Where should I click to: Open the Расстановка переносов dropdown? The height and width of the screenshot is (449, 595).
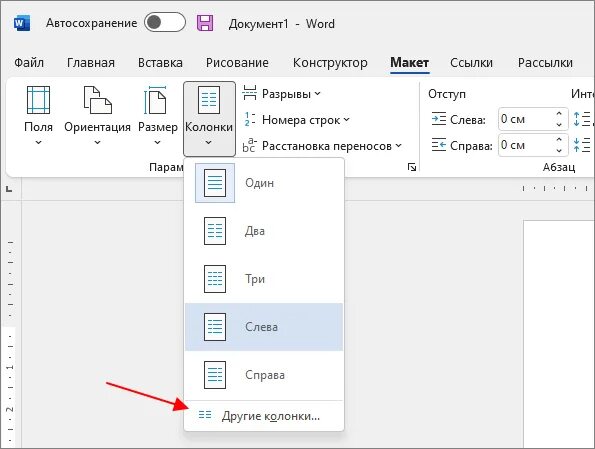[x=322, y=146]
